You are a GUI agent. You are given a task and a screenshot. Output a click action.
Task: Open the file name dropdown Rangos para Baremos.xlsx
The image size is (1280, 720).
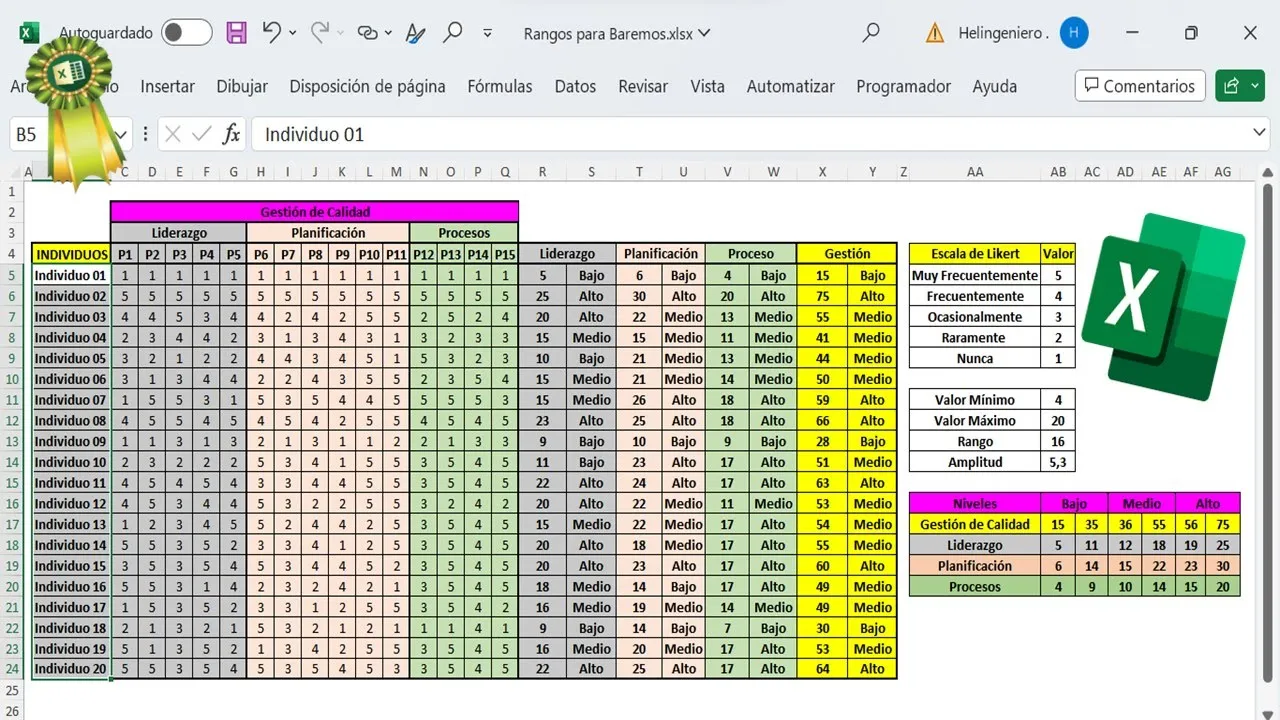pyautogui.click(x=617, y=33)
